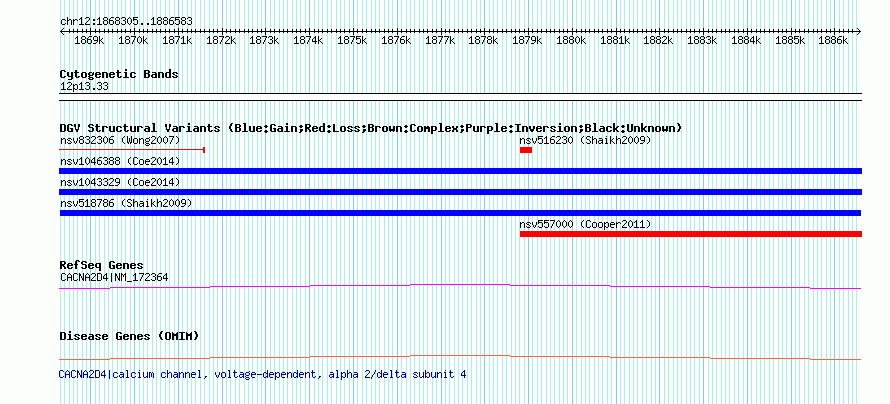Click the nsv1046388 (Coe2014) variant label
Screen dimensions: 890x404
120,161
